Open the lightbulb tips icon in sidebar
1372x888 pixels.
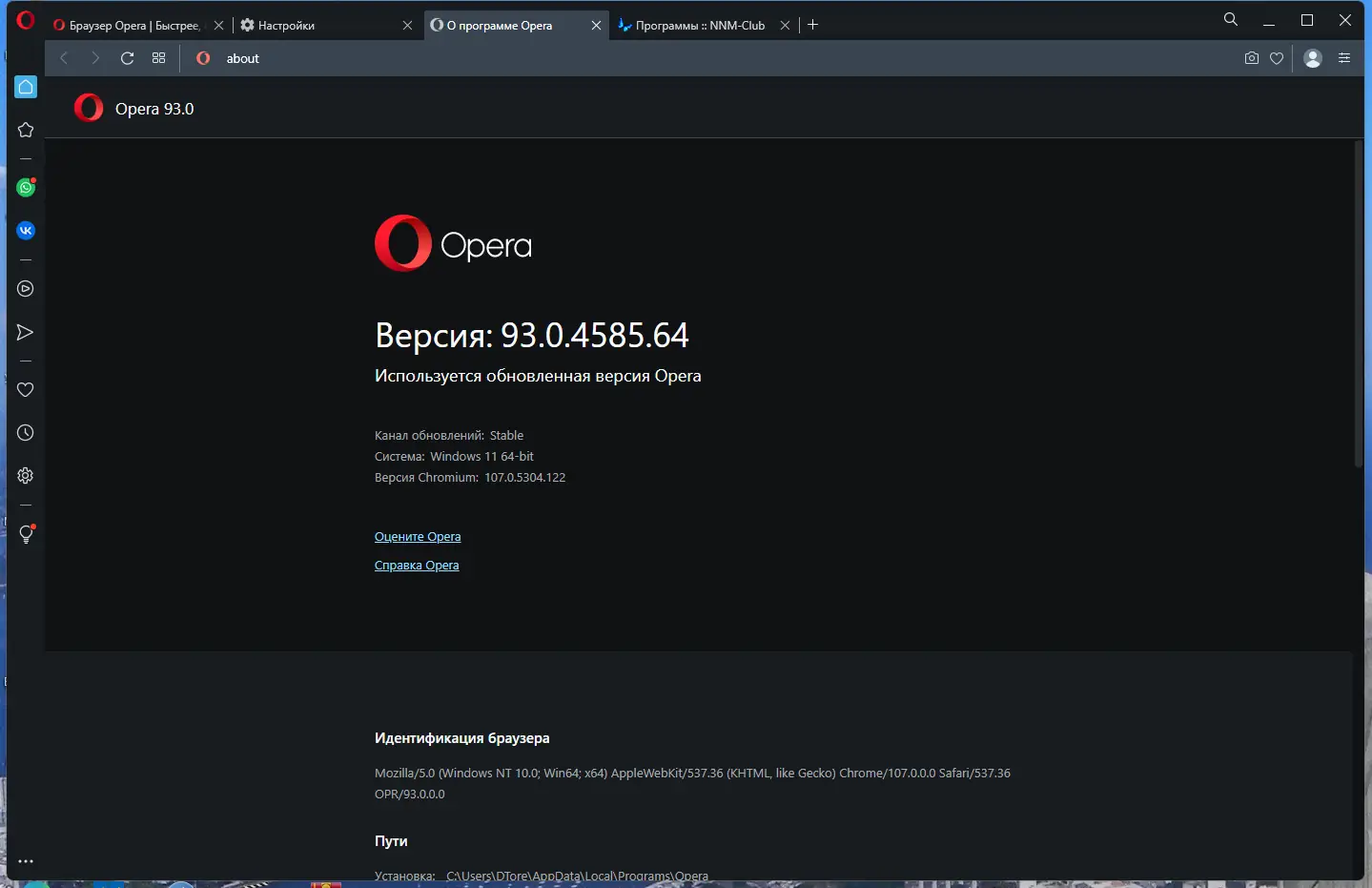click(26, 534)
